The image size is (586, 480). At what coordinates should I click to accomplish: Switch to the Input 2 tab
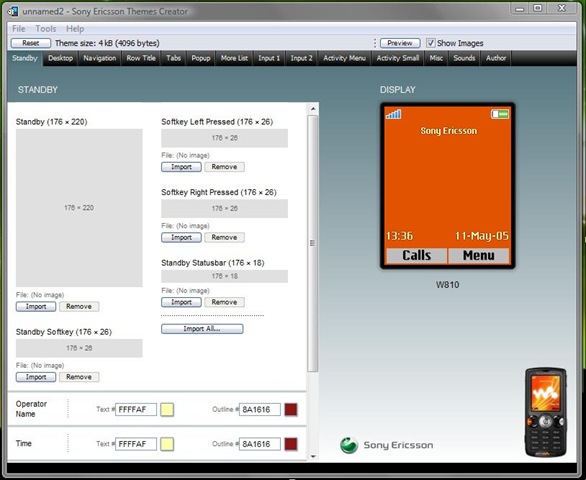click(x=301, y=58)
